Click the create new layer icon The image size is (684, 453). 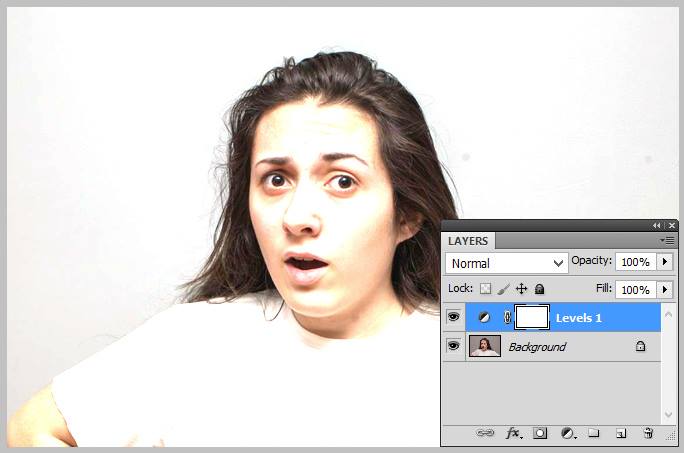coord(621,433)
